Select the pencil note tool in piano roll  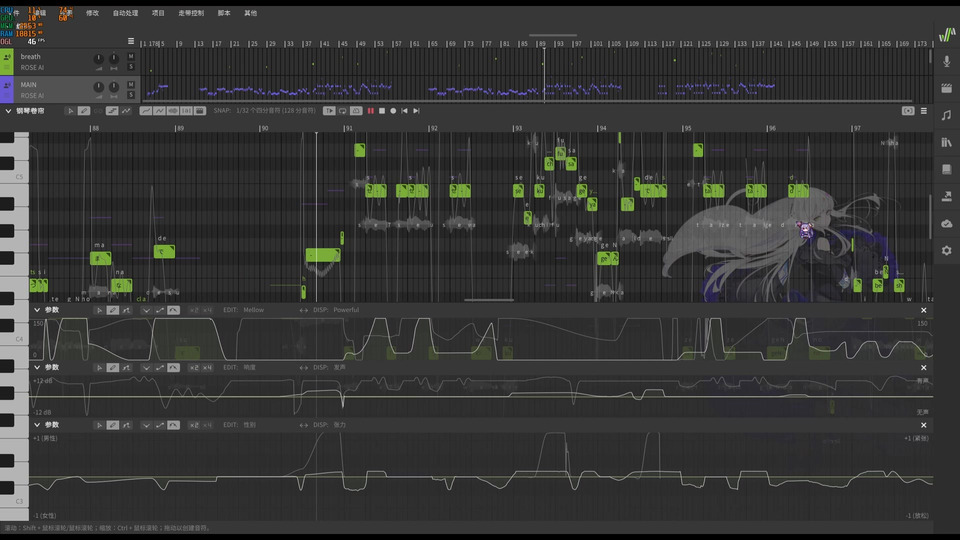(x=84, y=111)
